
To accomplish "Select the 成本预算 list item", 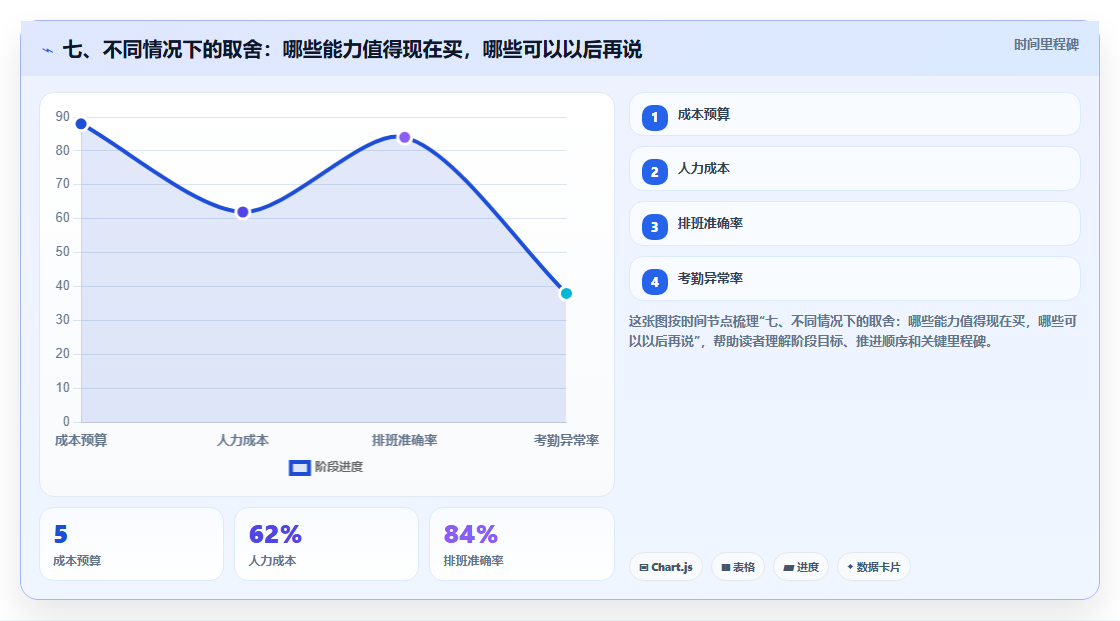I will coord(854,114).
